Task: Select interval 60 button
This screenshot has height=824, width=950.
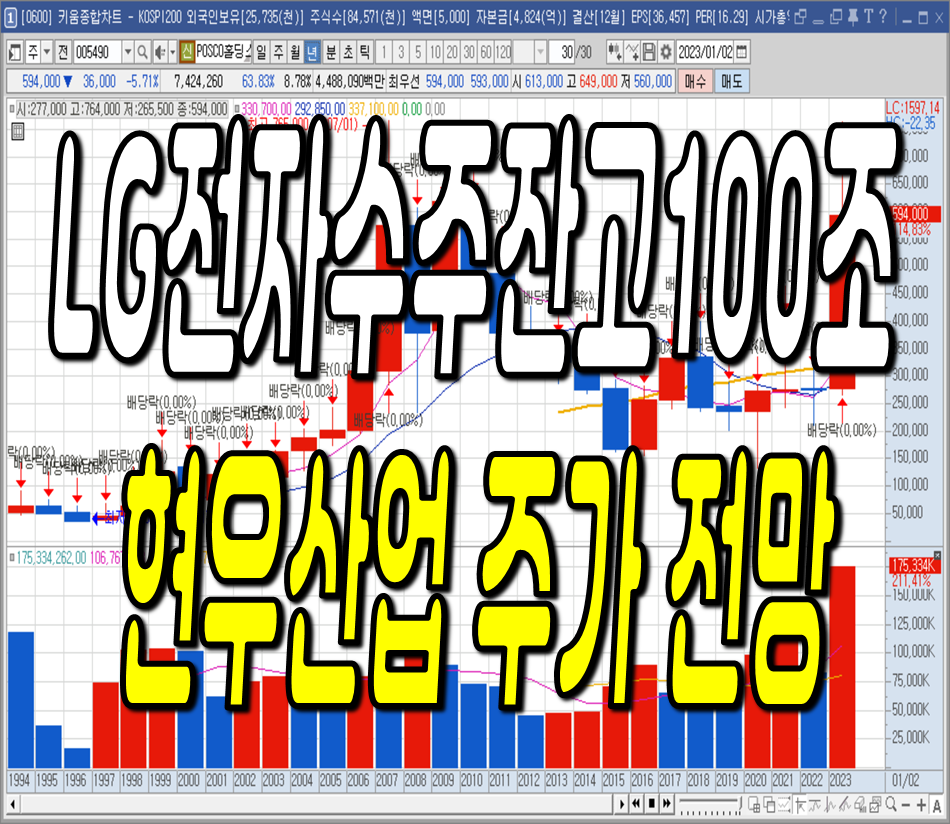Action: [x=486, y=52]
